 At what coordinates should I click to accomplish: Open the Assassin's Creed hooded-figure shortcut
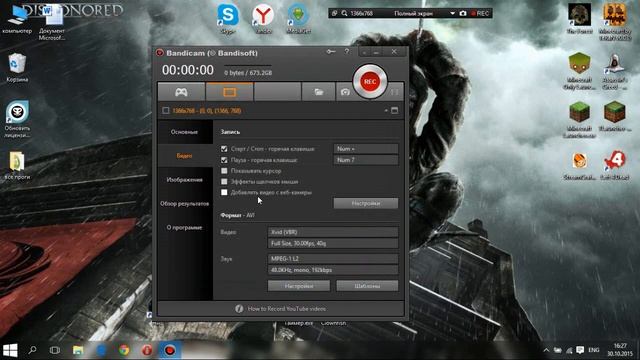pos(615,71)
